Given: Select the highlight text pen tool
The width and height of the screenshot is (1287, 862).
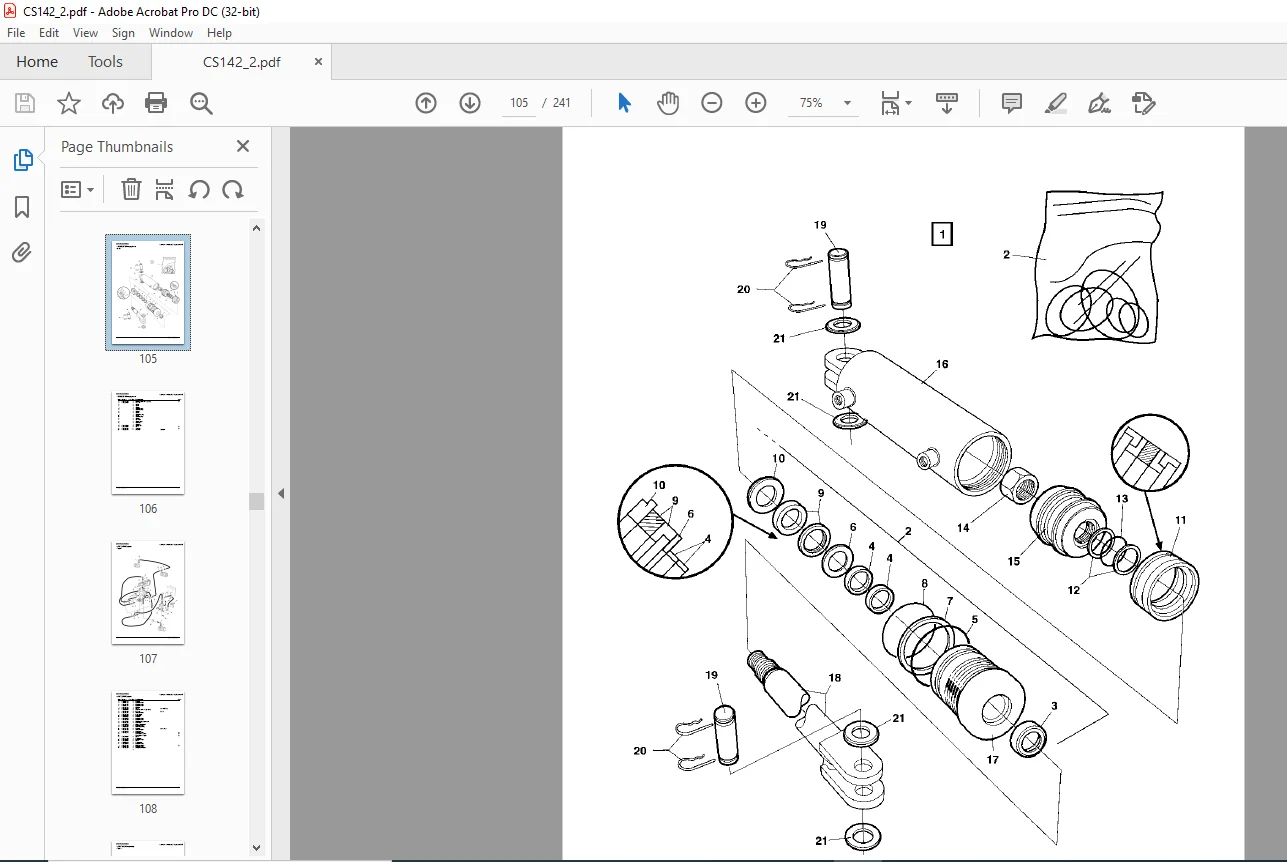Looking at the screenshot, I should pos(1056,103).
